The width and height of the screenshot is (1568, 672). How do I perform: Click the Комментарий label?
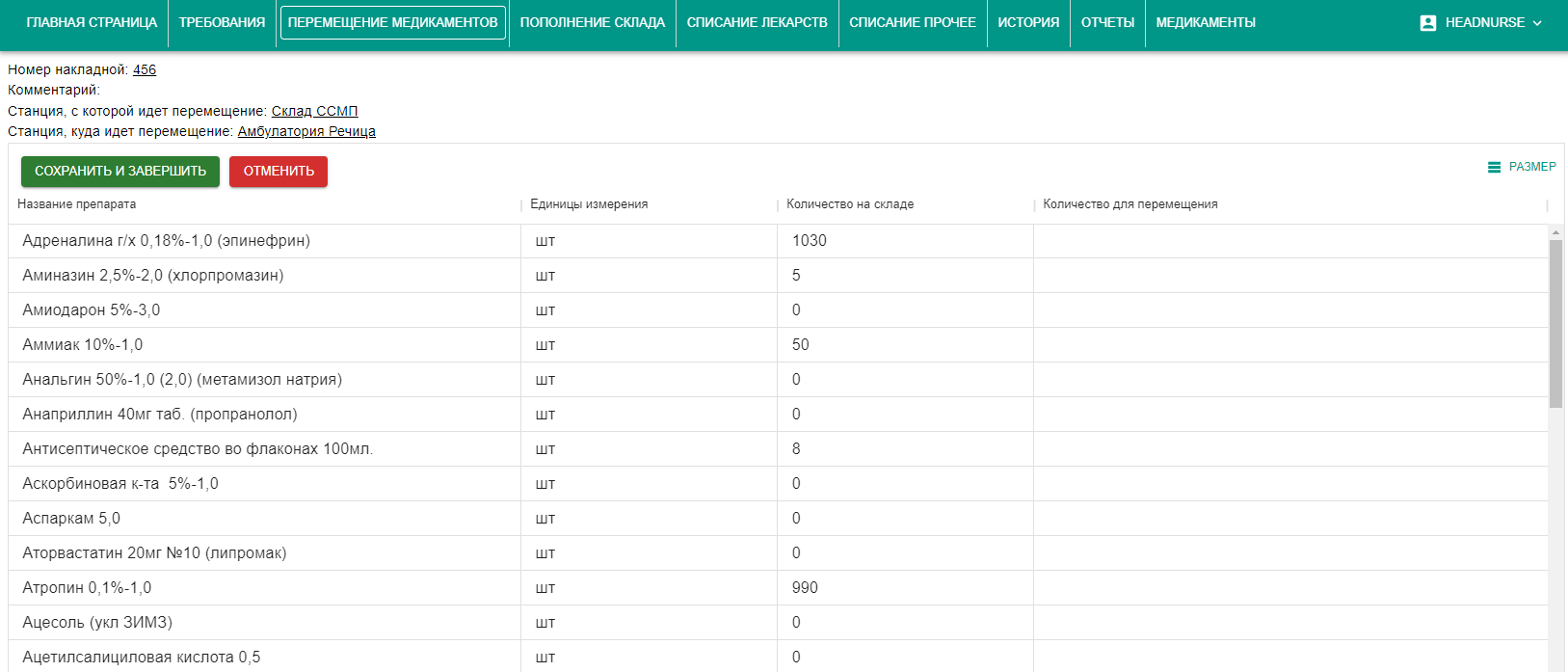(x=54, y=90)
